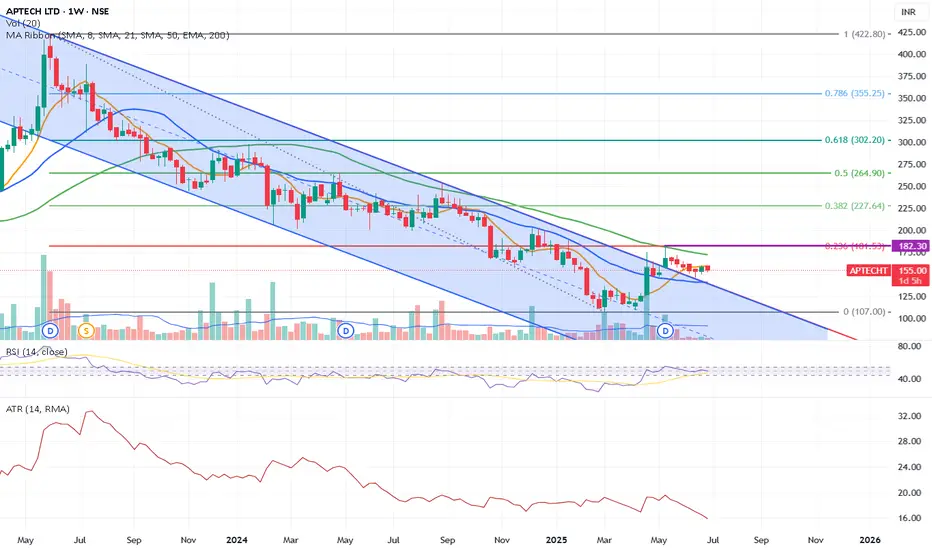Click the 200.00 price scale value

[912, 230]
